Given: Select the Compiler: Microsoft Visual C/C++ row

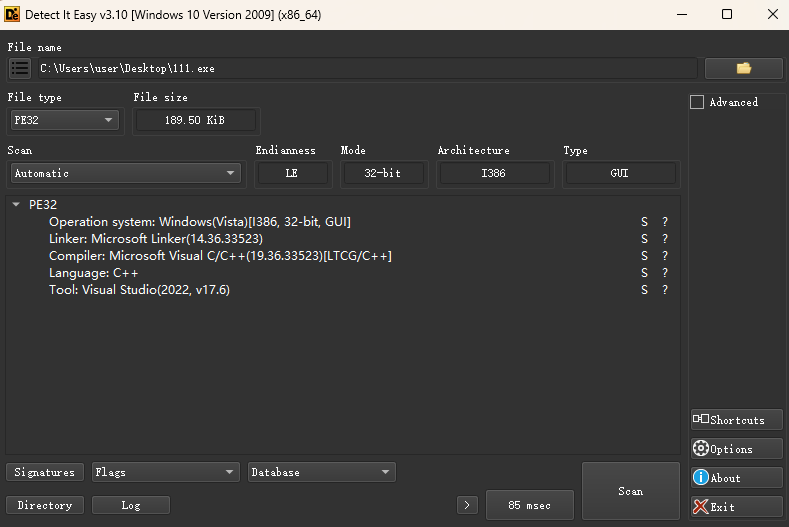Looking at the screenshot, I should pos(220,256).
